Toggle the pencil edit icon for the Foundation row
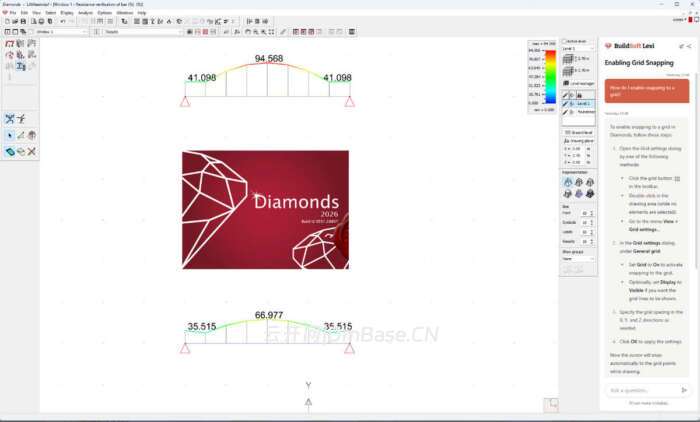 pyautogui.click(x=565, y=112)
